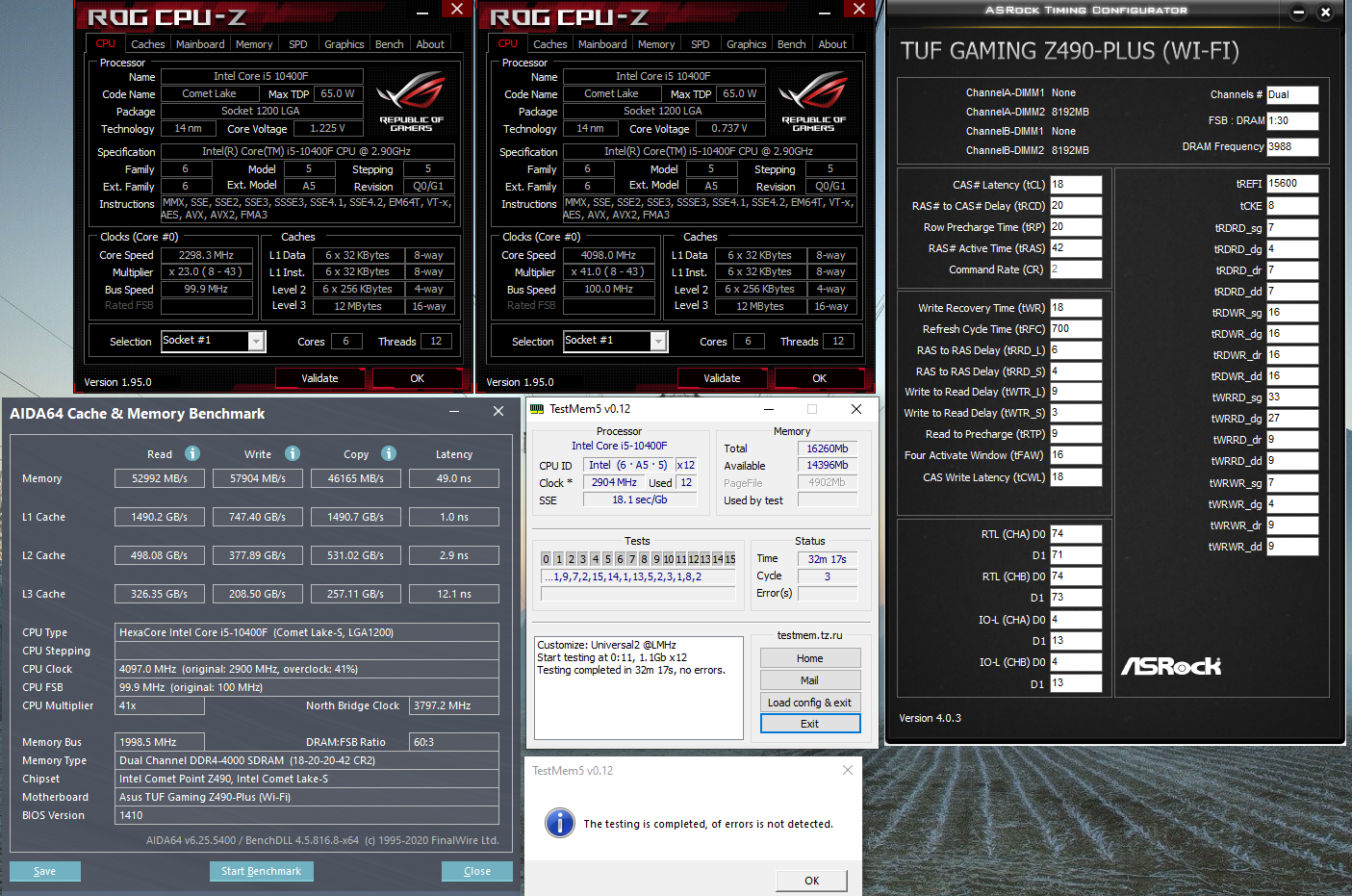The image size is (1352, 896).
Task: Switch to Caches tab in CPU-Z showing 2298.3 MHz
Action: coord(148,44)
